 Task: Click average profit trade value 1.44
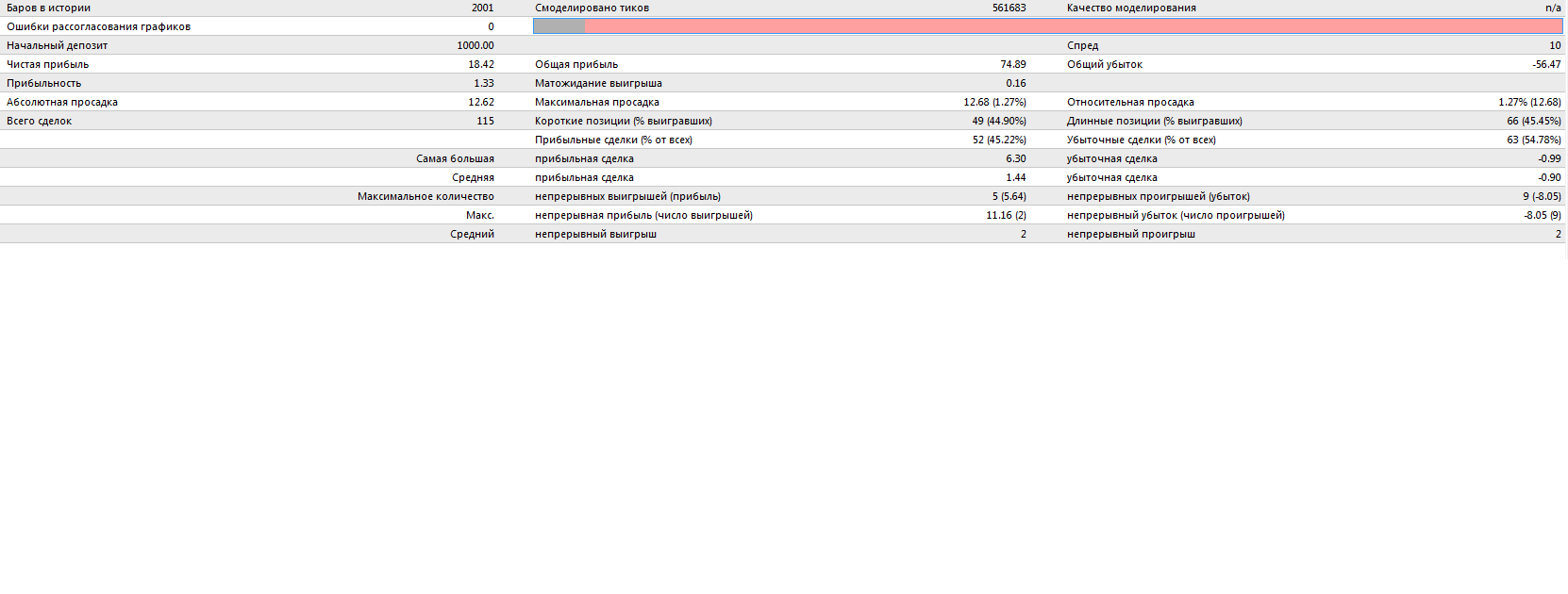coord(1016,177)
